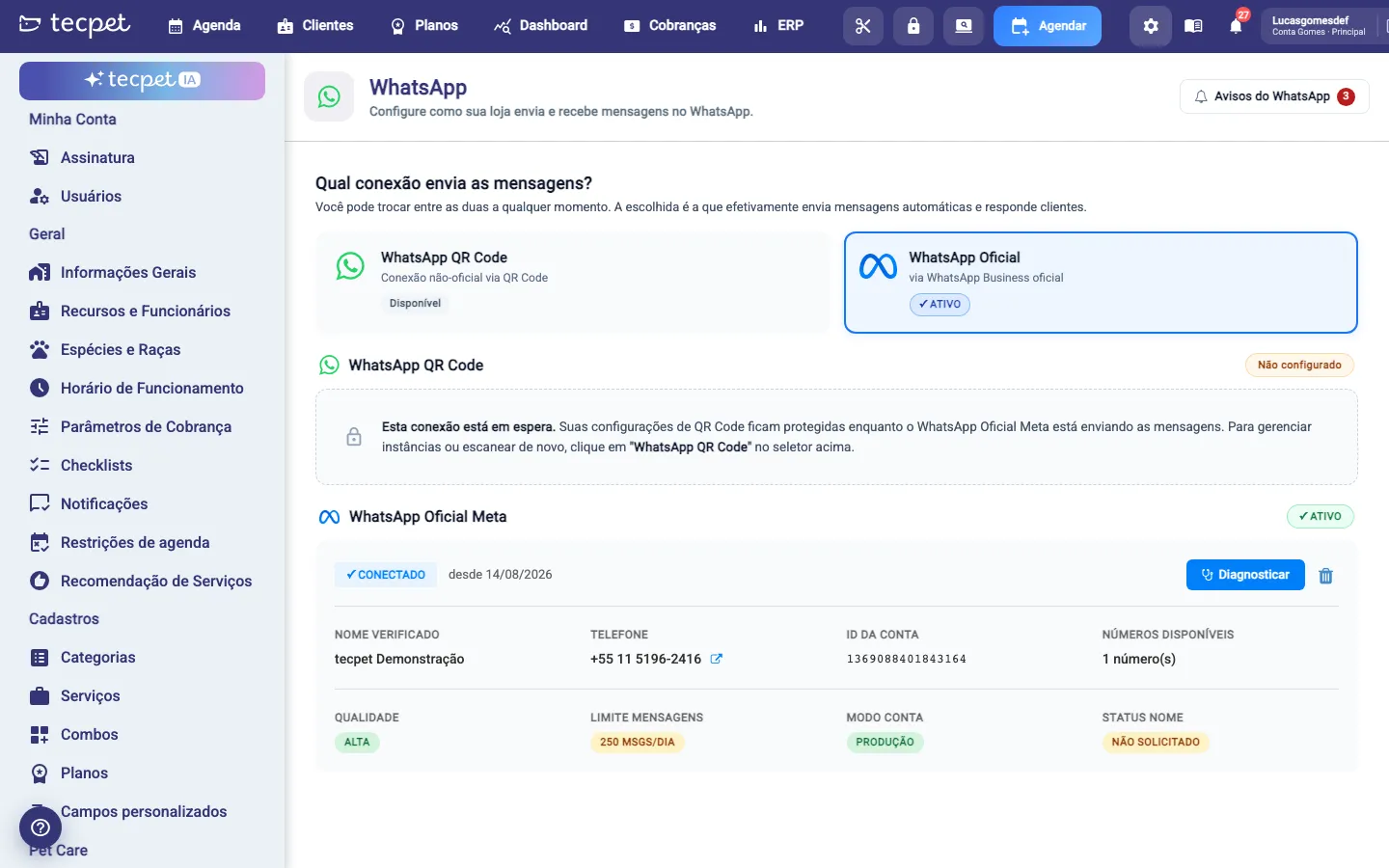Open ERP in top navigation
Image resolution: width=1389 pixels, height=868 pixels.
(x=778, y=26)
